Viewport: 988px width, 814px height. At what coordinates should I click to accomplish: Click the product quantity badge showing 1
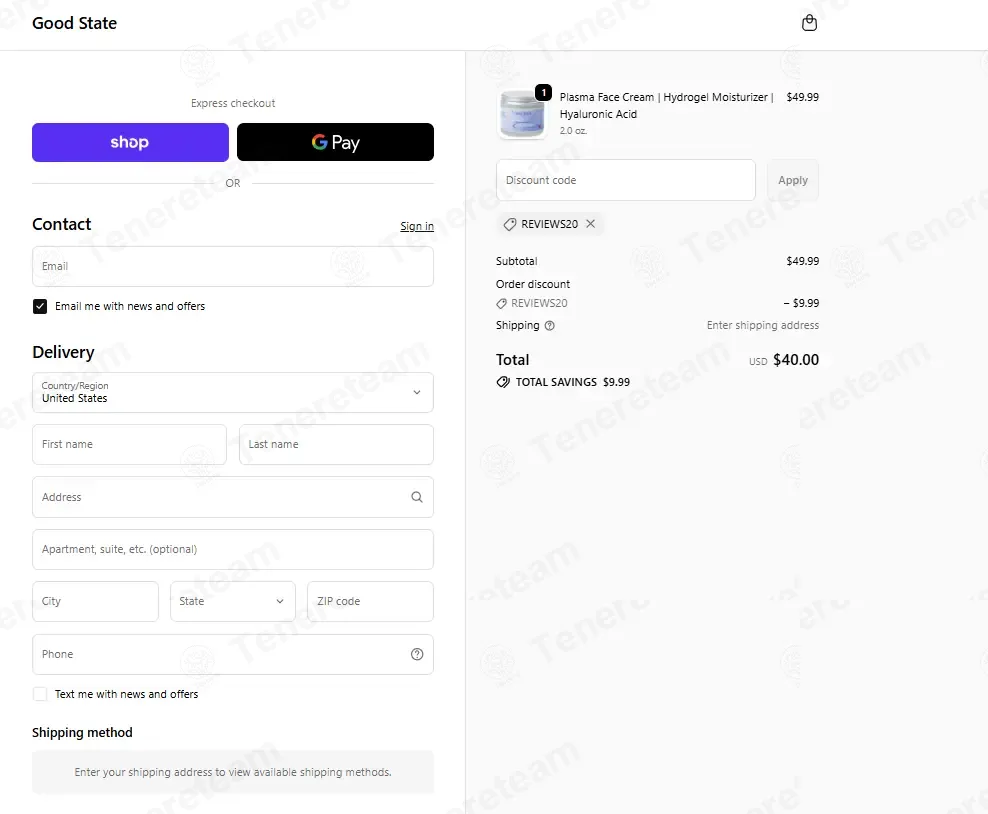543,93
